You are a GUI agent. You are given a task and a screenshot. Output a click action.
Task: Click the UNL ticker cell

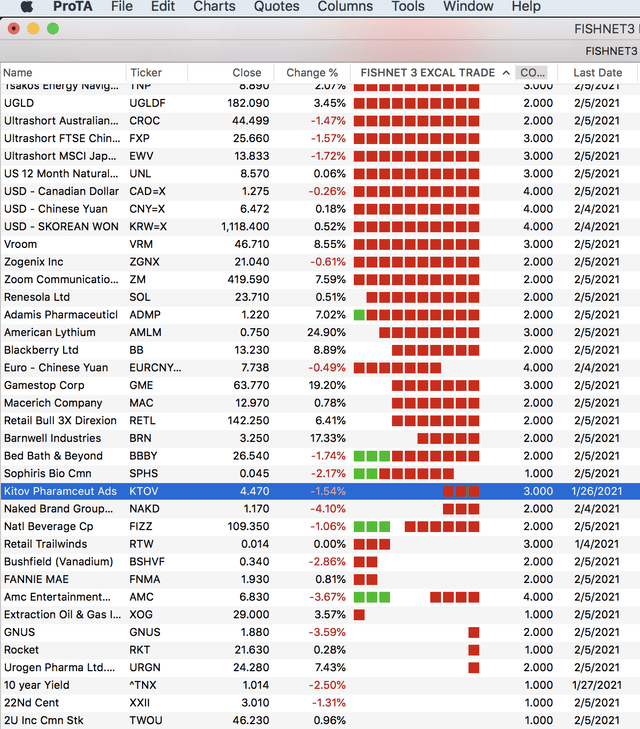pos(140,174)
